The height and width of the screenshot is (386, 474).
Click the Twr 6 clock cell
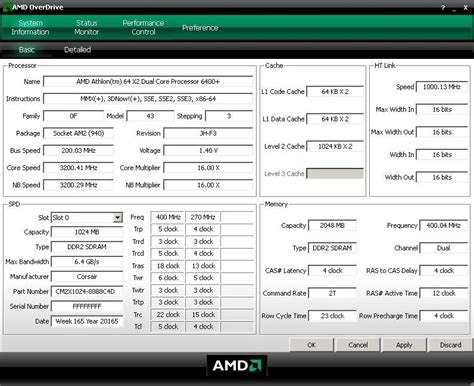168,278
